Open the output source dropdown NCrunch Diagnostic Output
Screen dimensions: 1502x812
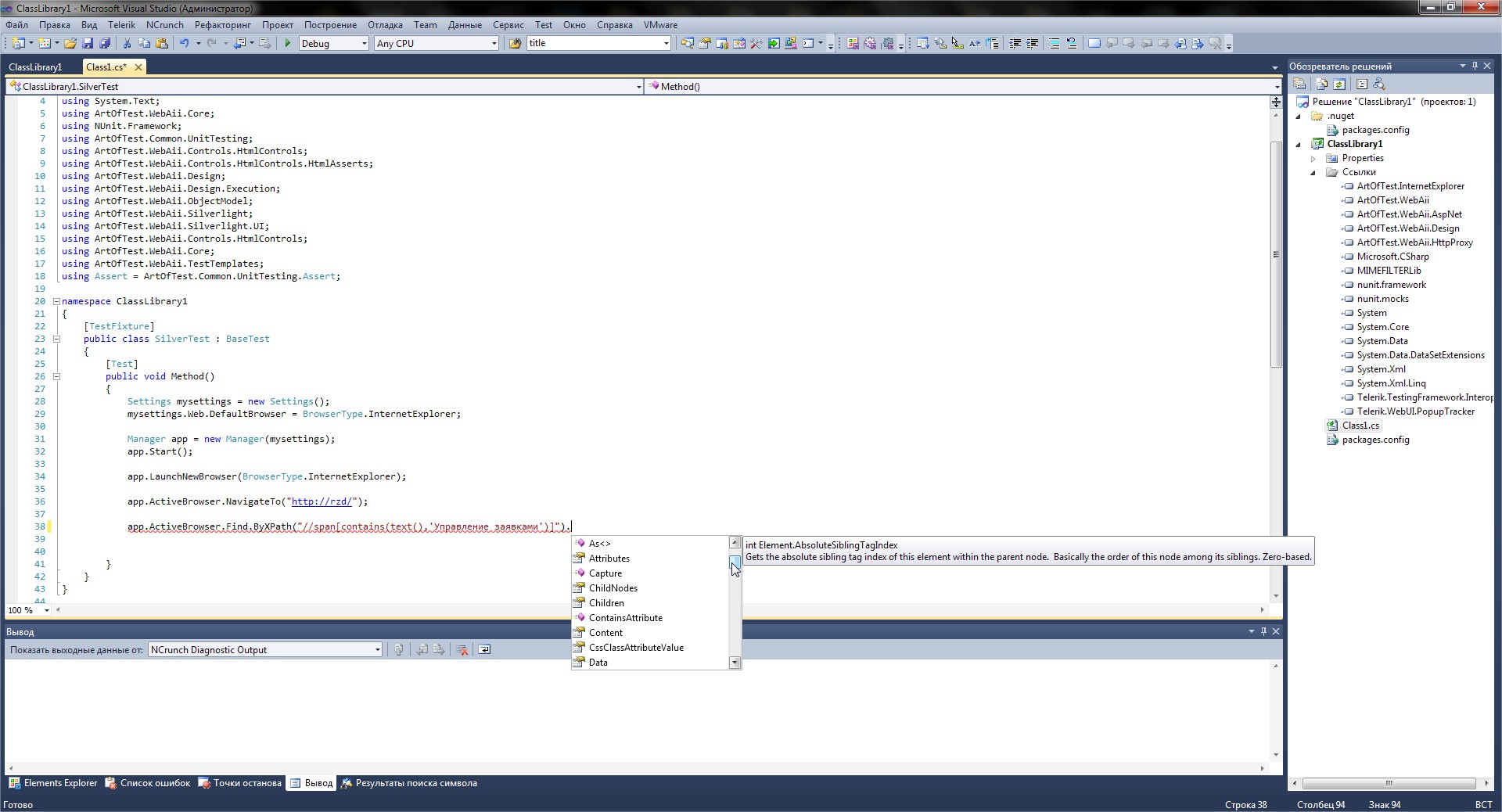click(x=377, y=650)
